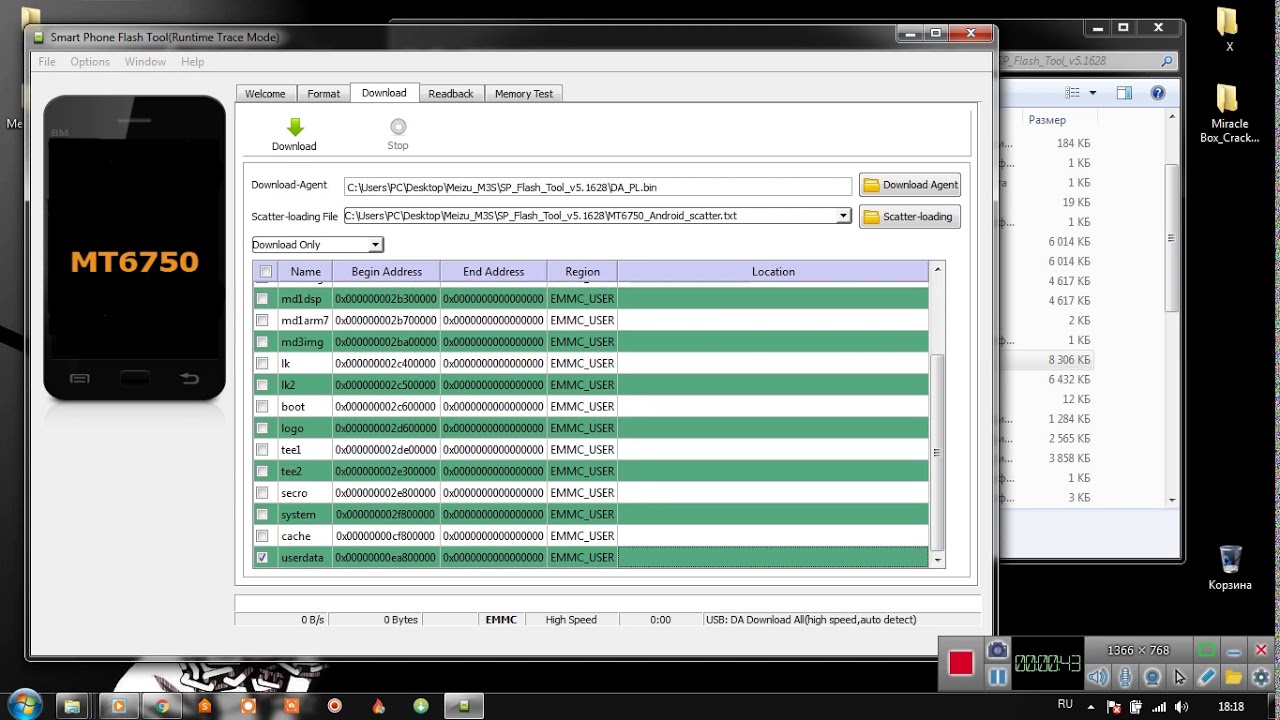Image resolution: width=1280 pixels, height=720 pixels.
Task: Open the Window menu
Action: pos(145,62)
